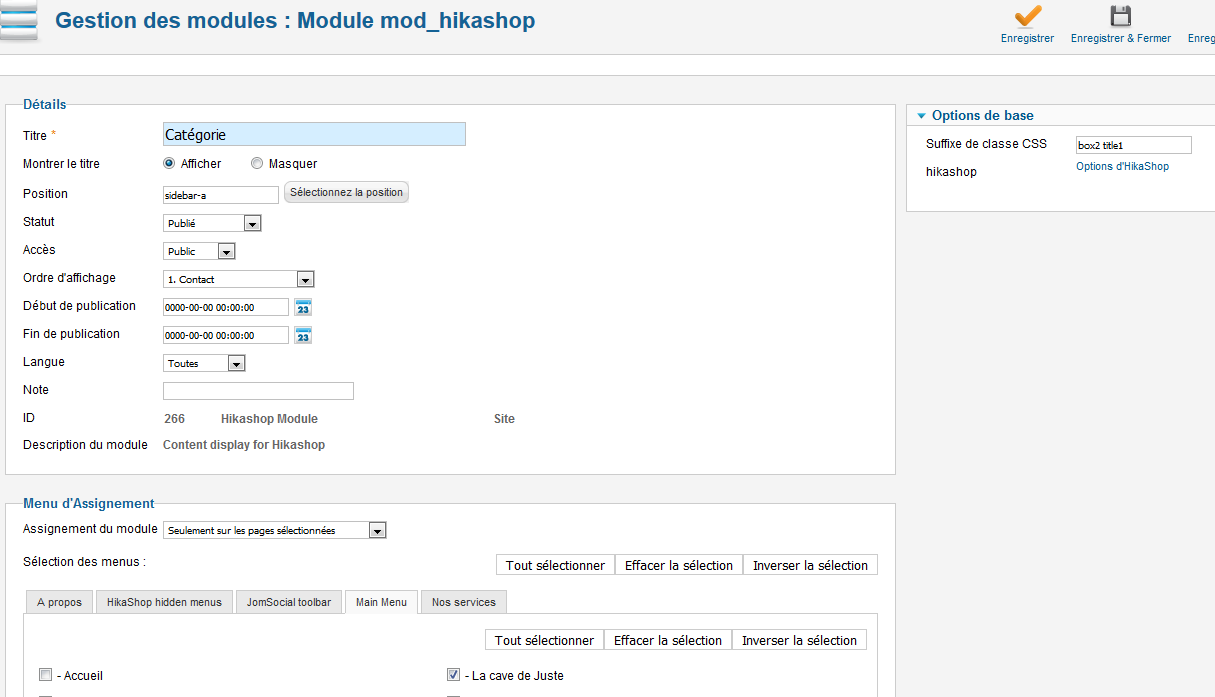Open the Options d'HikaShop link
The width and height of the screenshot is (1215, 697).
click(x=1122, y=167)
